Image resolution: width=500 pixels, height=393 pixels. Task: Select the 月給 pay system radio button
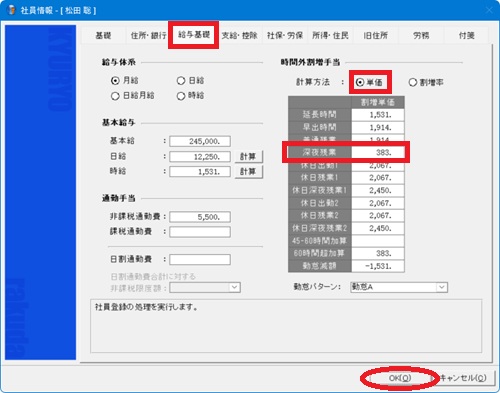(115, 81)
